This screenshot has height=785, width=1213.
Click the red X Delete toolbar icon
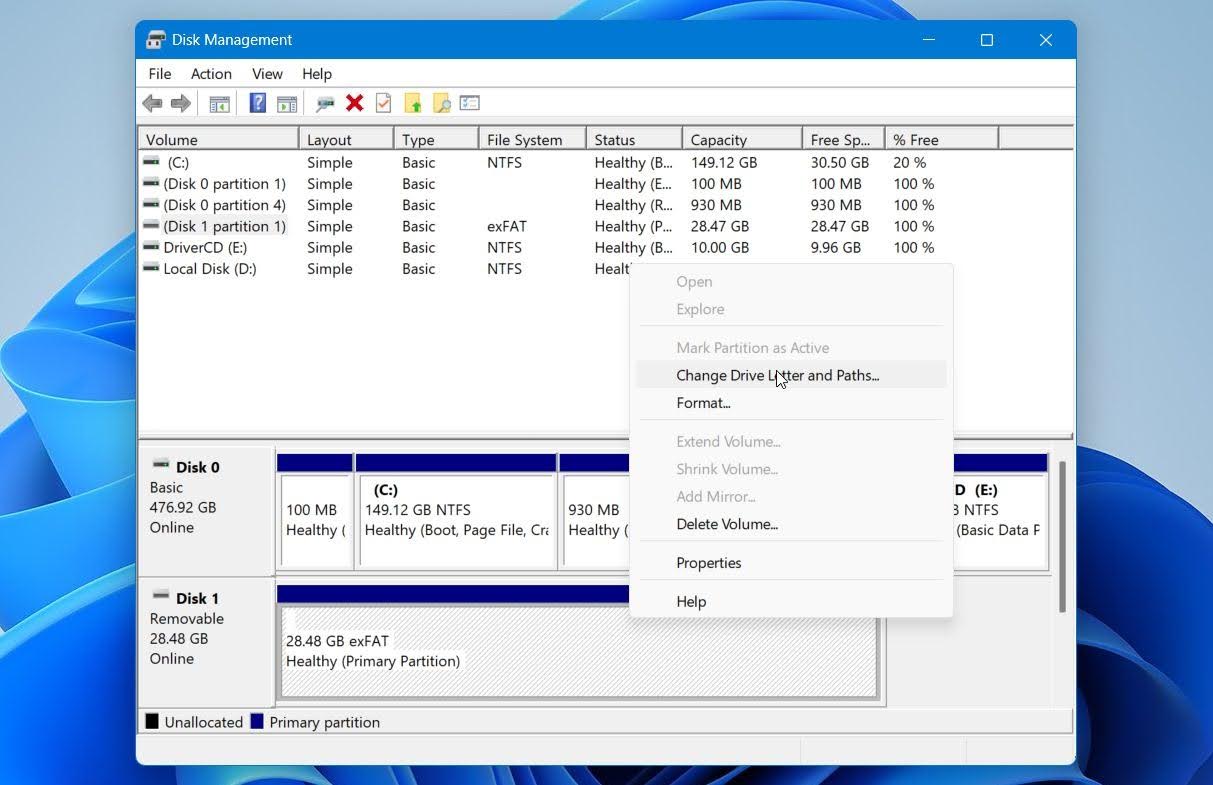click(x=354, y=103)
